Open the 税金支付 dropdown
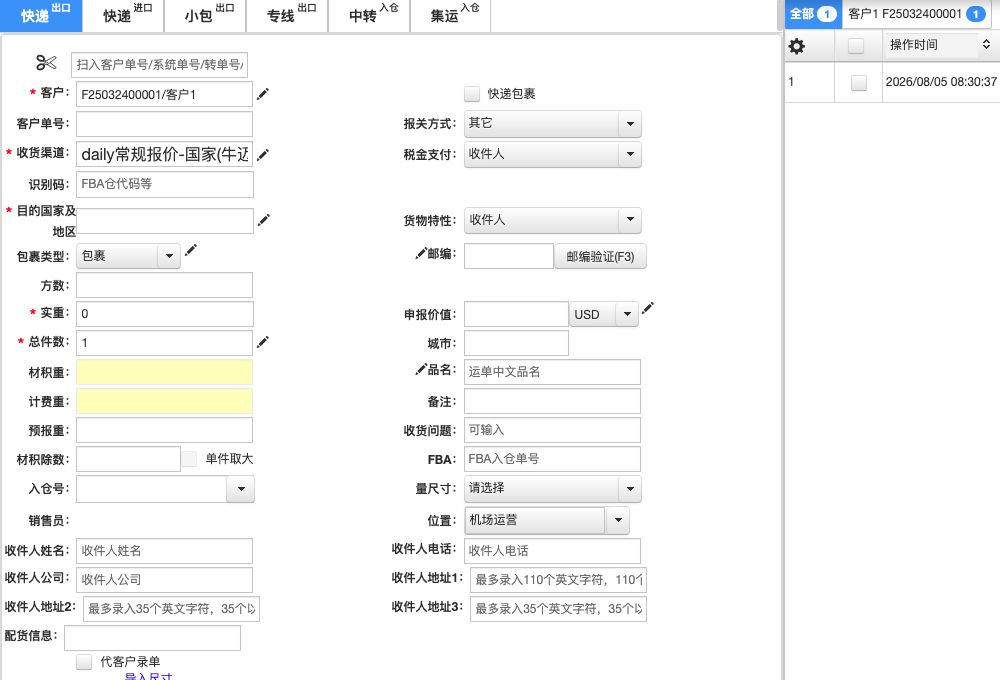Image resolution: width=1000 pixels, height=680 pixels. (x=552, y=154)
